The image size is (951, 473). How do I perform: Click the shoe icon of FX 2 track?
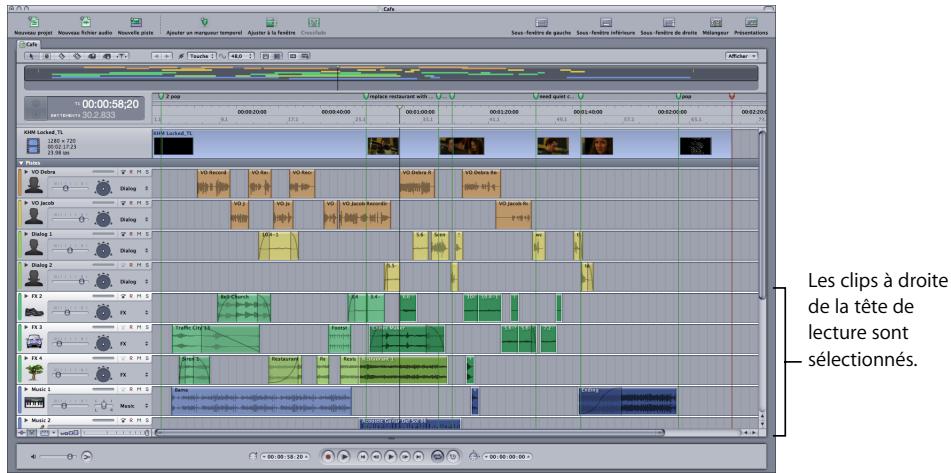click(33, 312)
